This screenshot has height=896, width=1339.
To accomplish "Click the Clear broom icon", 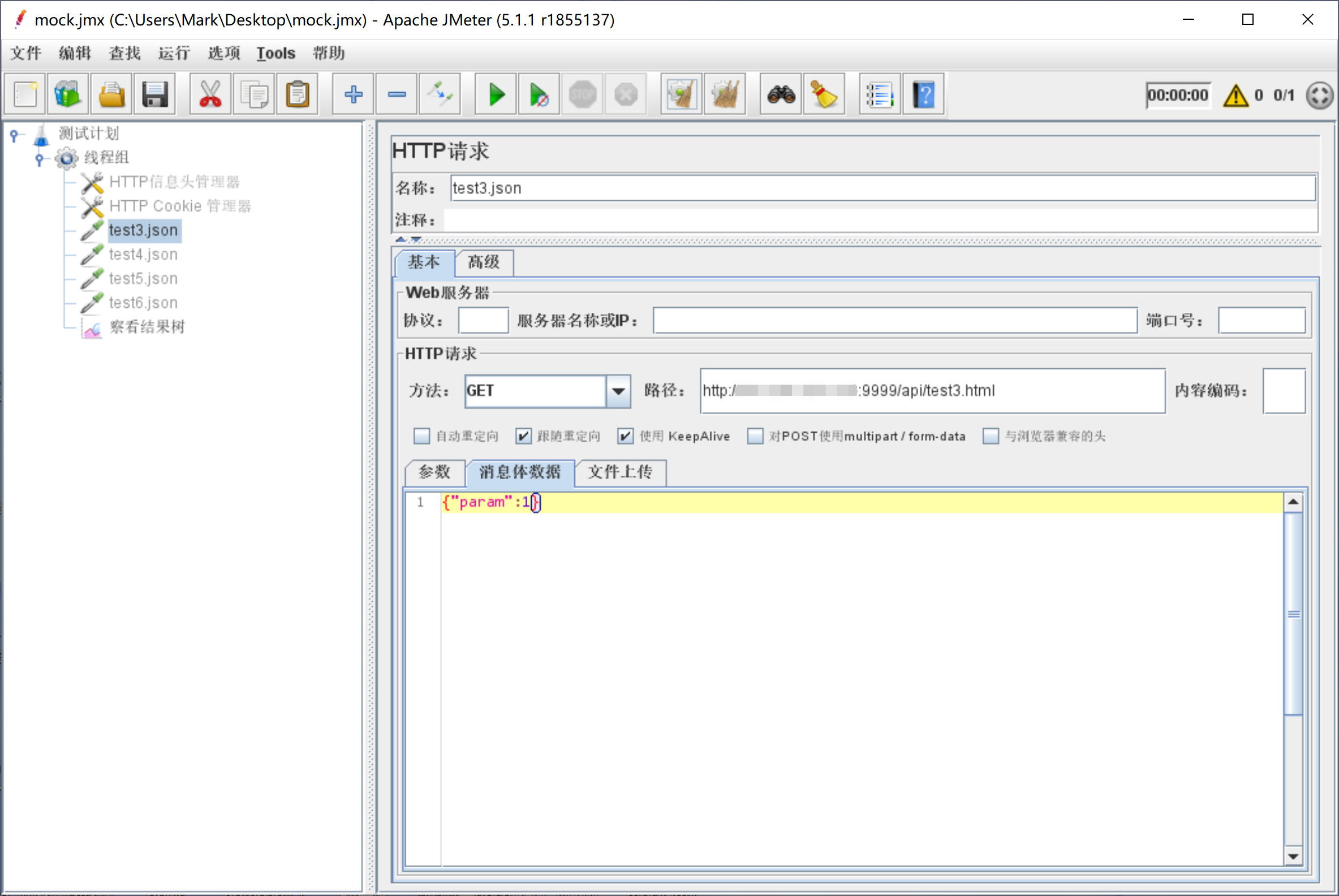I will [681, 94].
